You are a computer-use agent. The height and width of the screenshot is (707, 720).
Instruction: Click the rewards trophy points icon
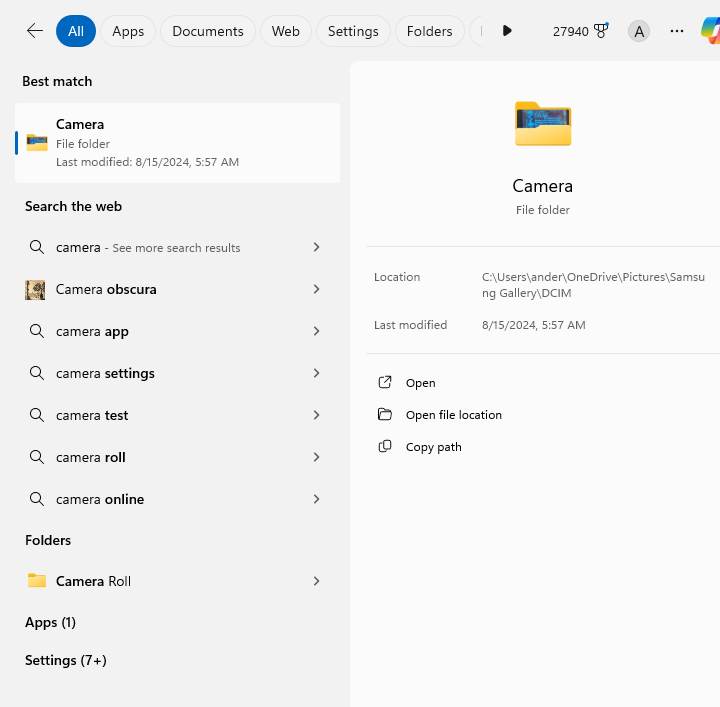click(x=600, y=31)
